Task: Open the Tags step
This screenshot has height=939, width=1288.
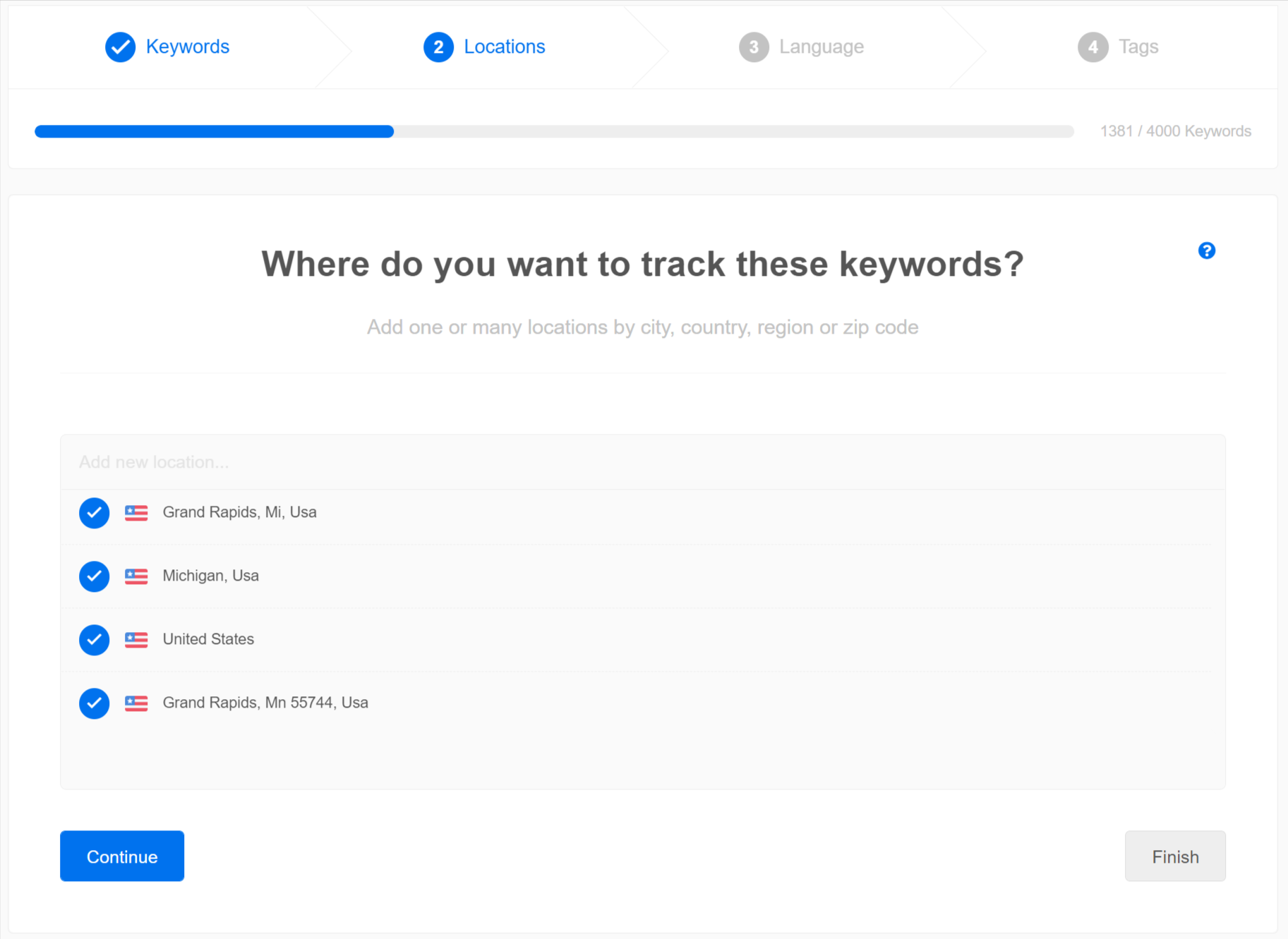Action: tap(1137, 47)
